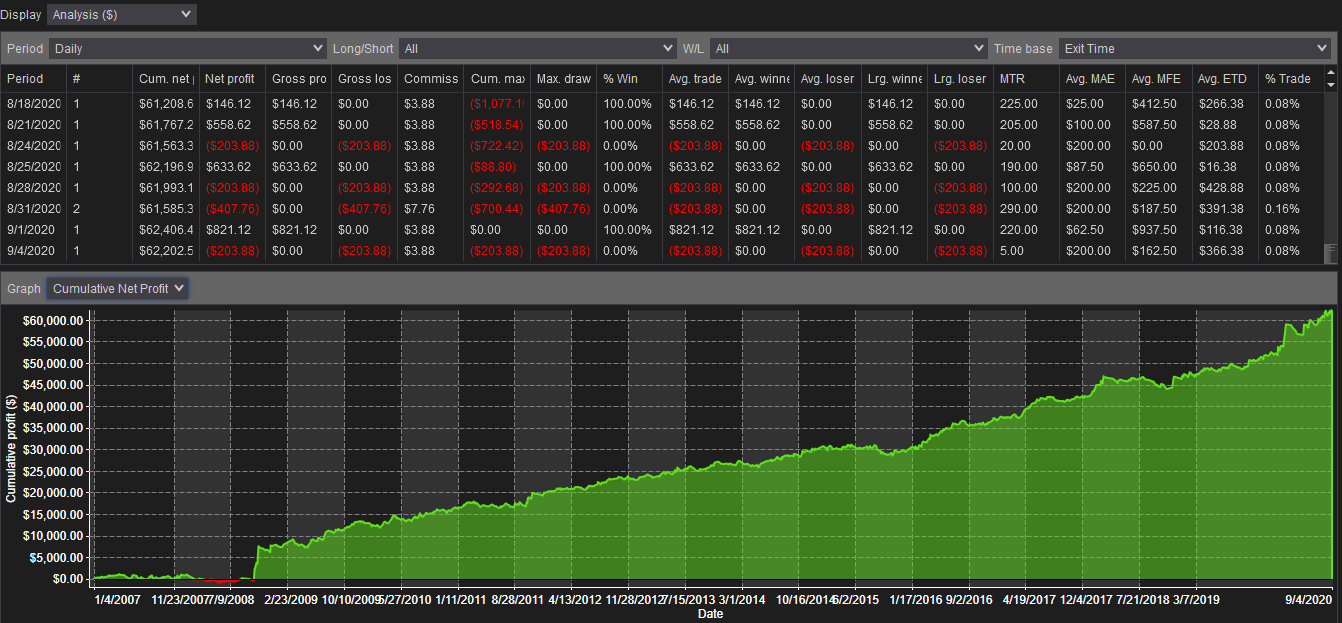Click the table scrollbar down arrow

pos(1330,85)
